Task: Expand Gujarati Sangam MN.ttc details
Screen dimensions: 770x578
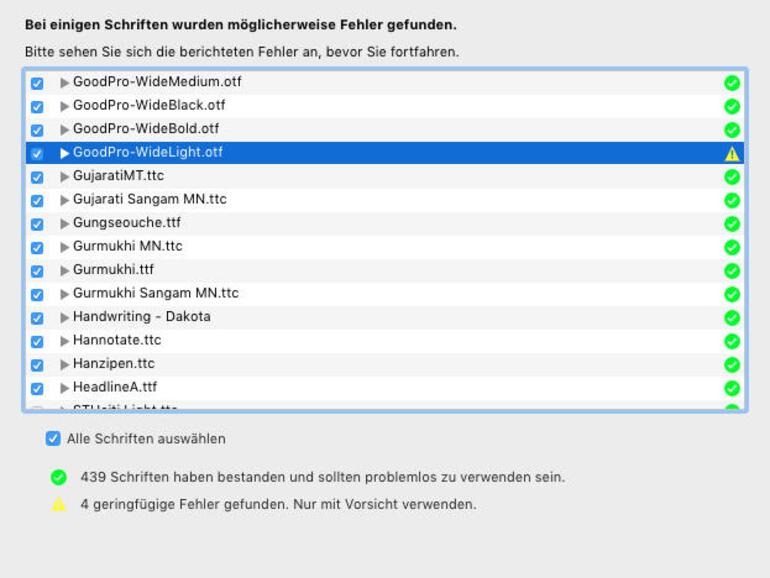Action: [x=65, y=200]
